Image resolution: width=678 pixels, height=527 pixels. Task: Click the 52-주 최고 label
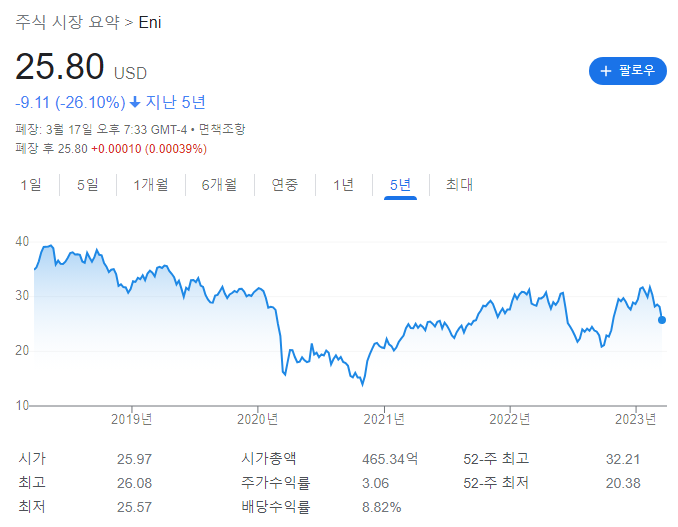[x=496, y=458]
